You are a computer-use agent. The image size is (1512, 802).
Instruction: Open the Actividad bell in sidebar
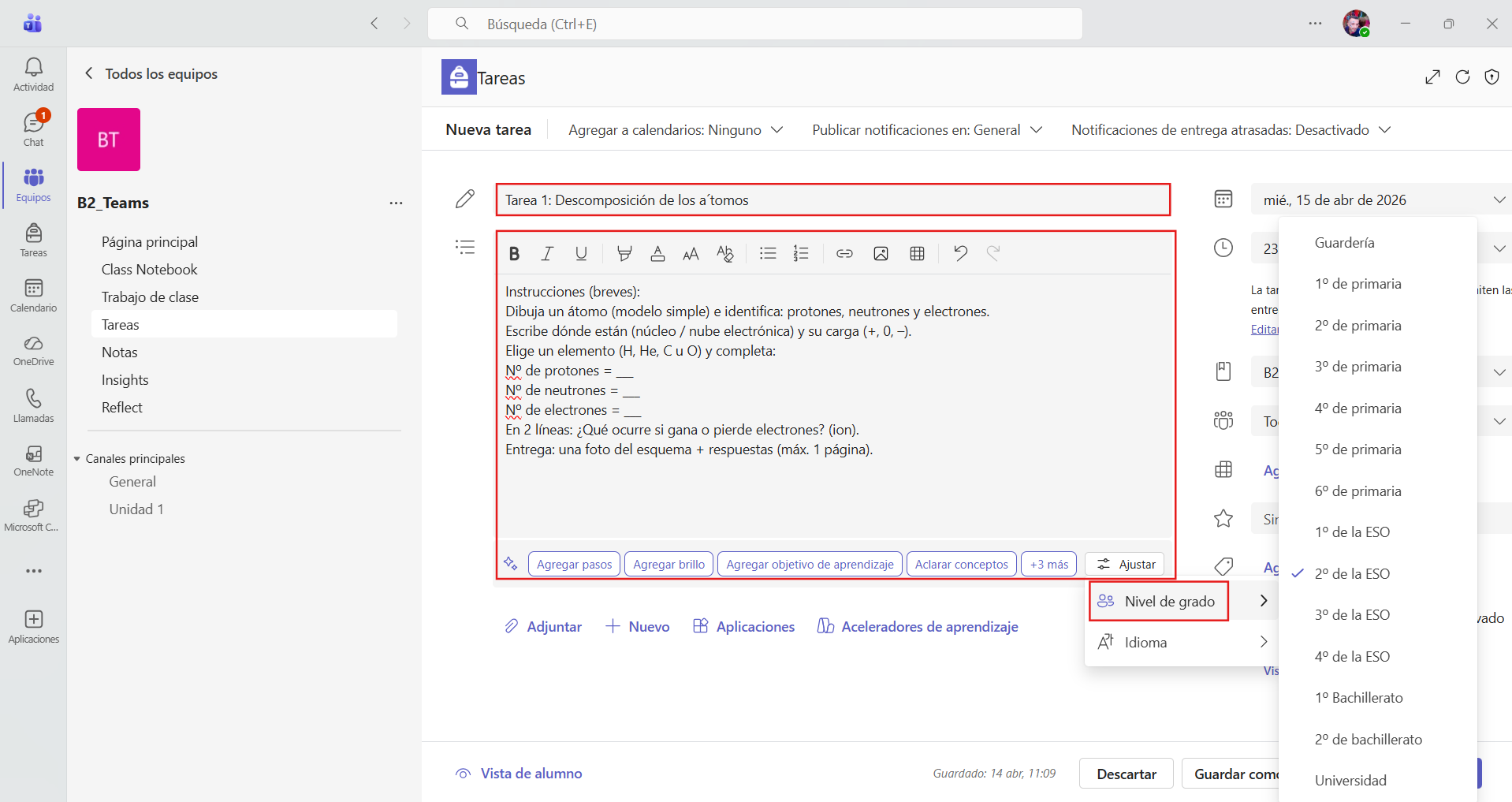pyautogui.click(x=33, y=75)
